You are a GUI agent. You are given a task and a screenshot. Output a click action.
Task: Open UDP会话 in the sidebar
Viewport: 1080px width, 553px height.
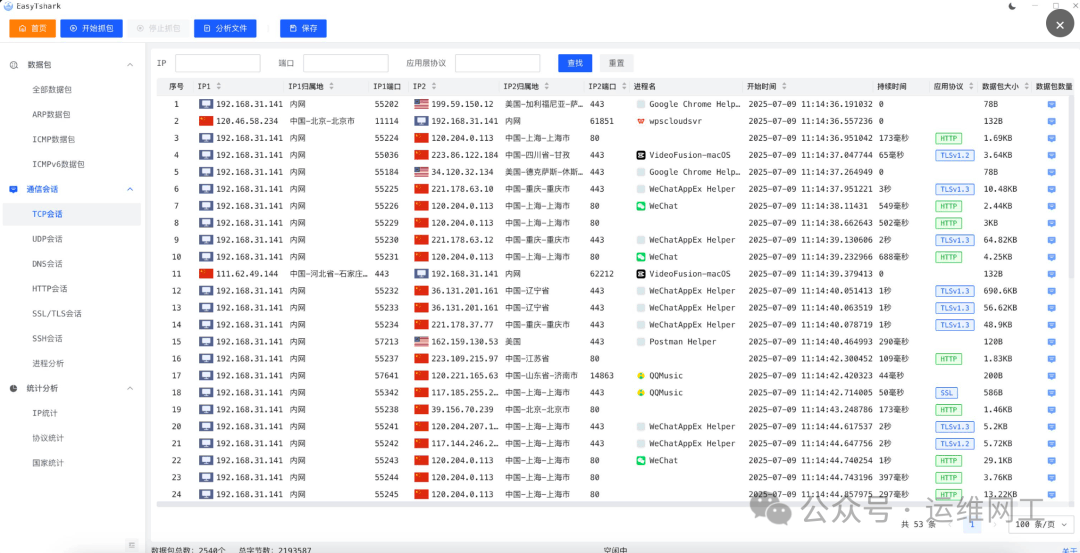47,239
